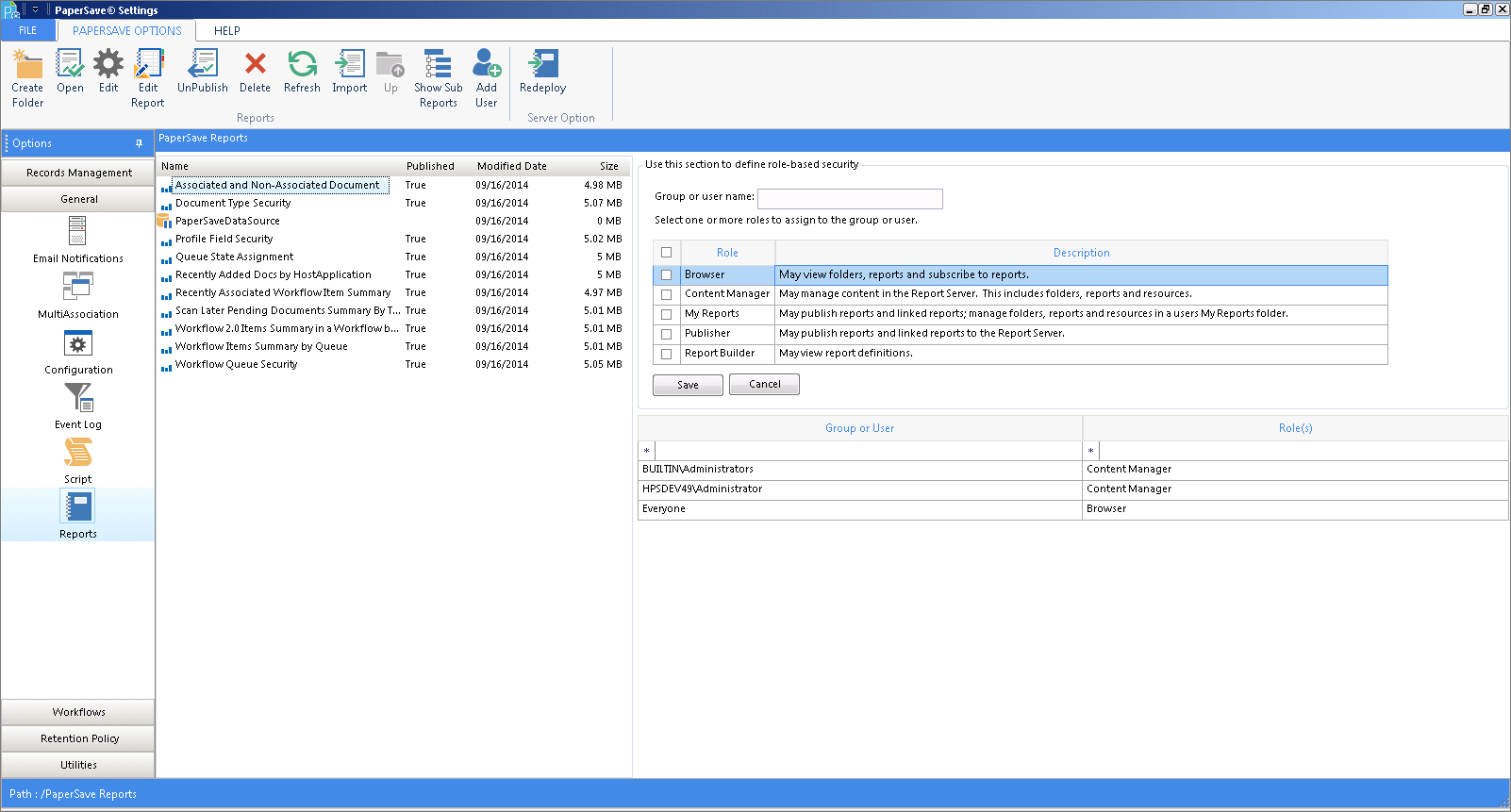Show Sub Reports in the ribbon

coord(439,78)
